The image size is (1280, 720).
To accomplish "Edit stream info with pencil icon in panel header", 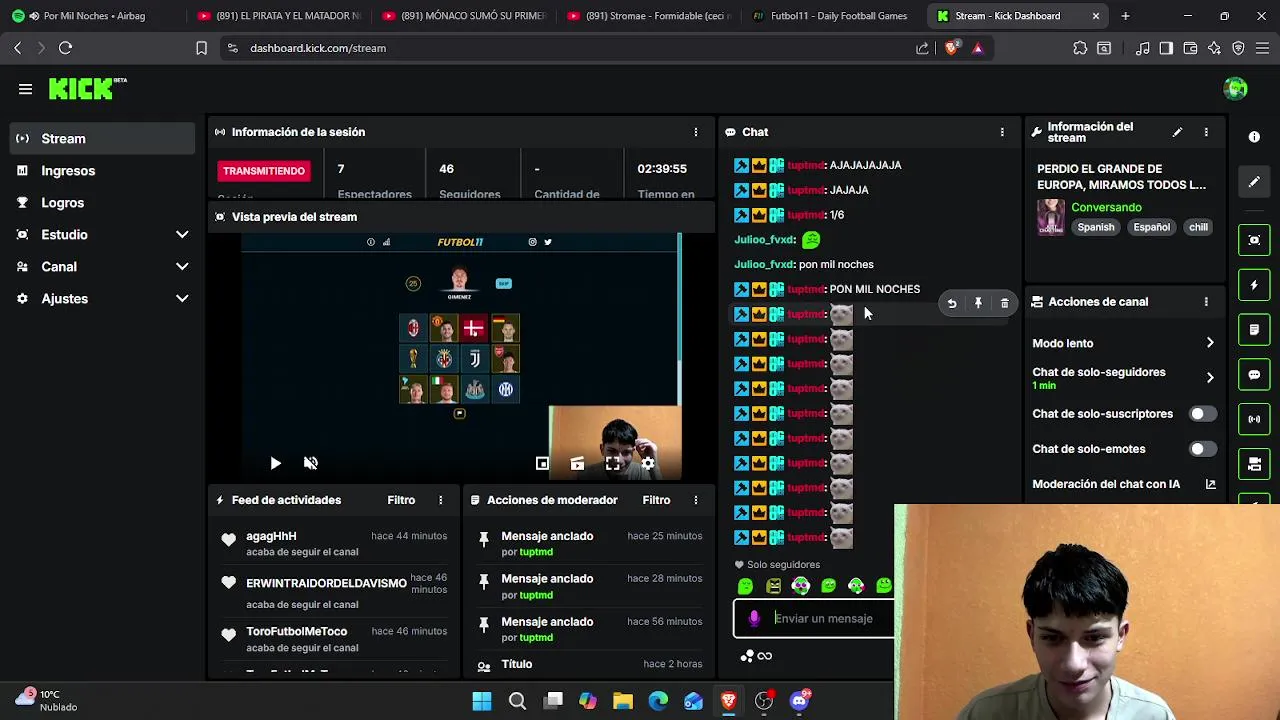I will pyautogui.click(x=1177, y=132).
